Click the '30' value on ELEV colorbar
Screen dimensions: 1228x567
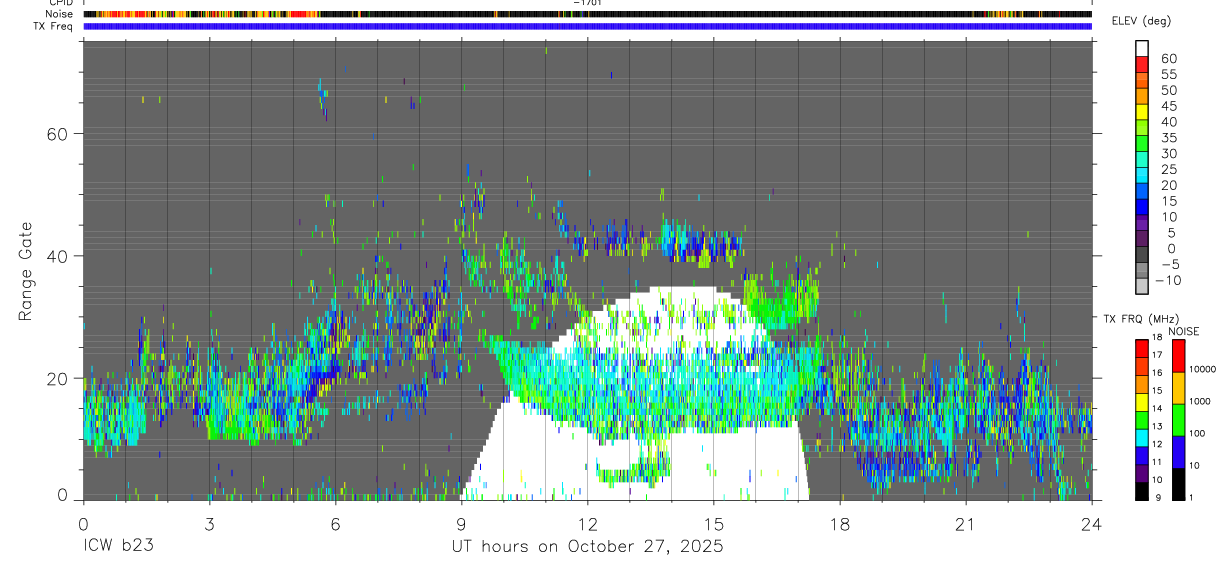coord(1167,153)
